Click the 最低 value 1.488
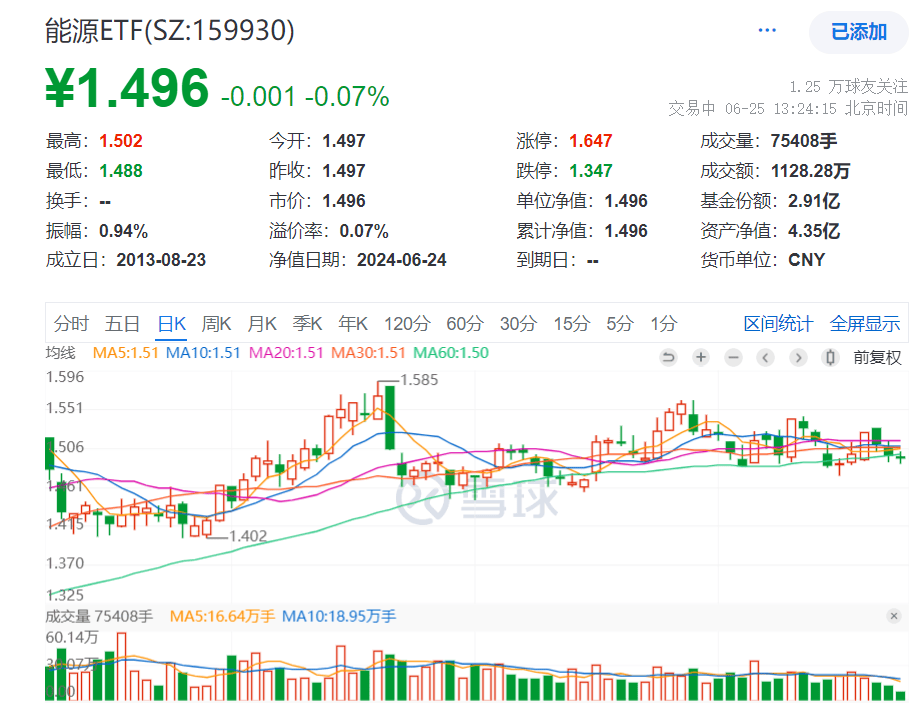Screen dimensions: 924x703 point(121,171)
